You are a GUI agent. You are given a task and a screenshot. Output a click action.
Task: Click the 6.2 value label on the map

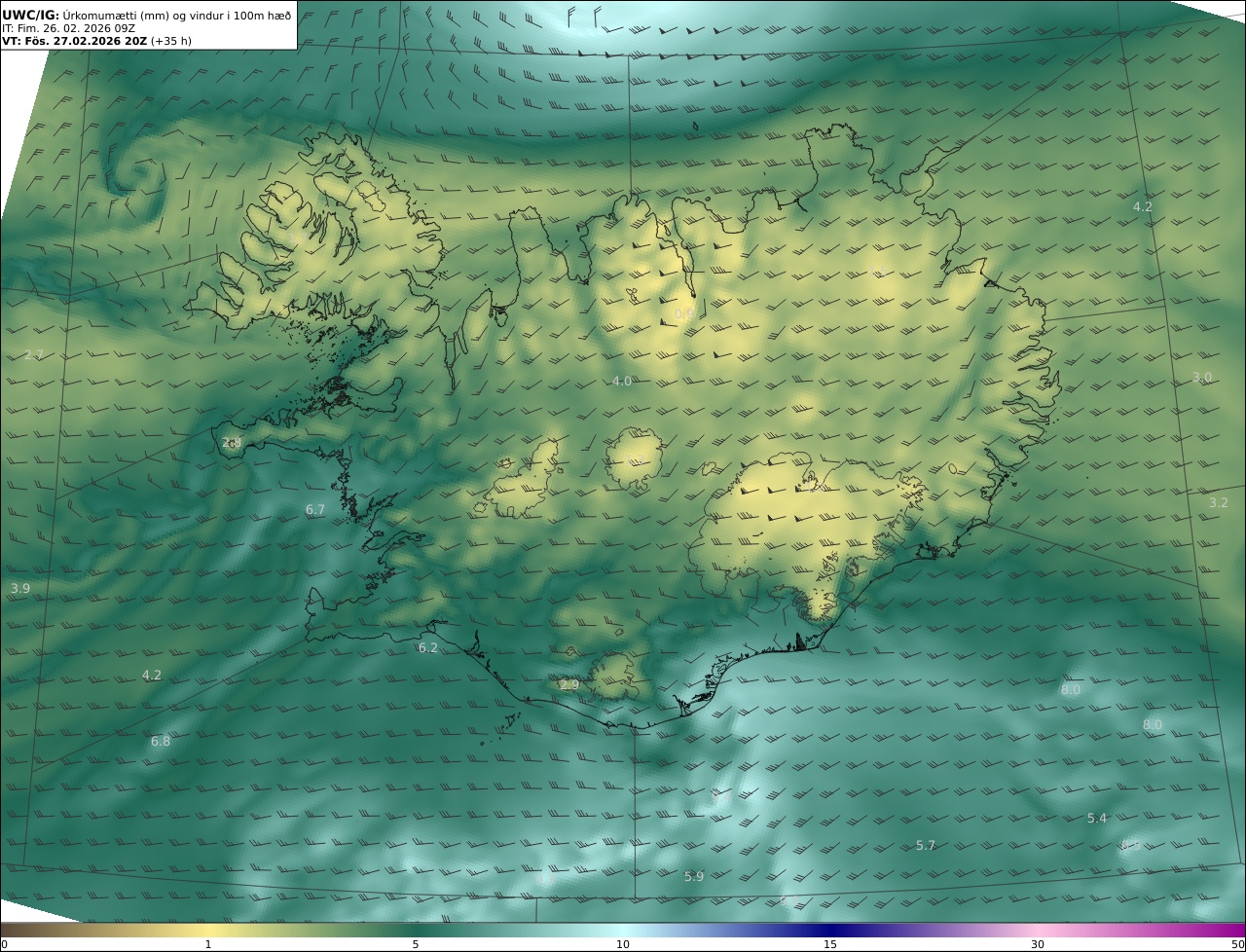[428, 647]
